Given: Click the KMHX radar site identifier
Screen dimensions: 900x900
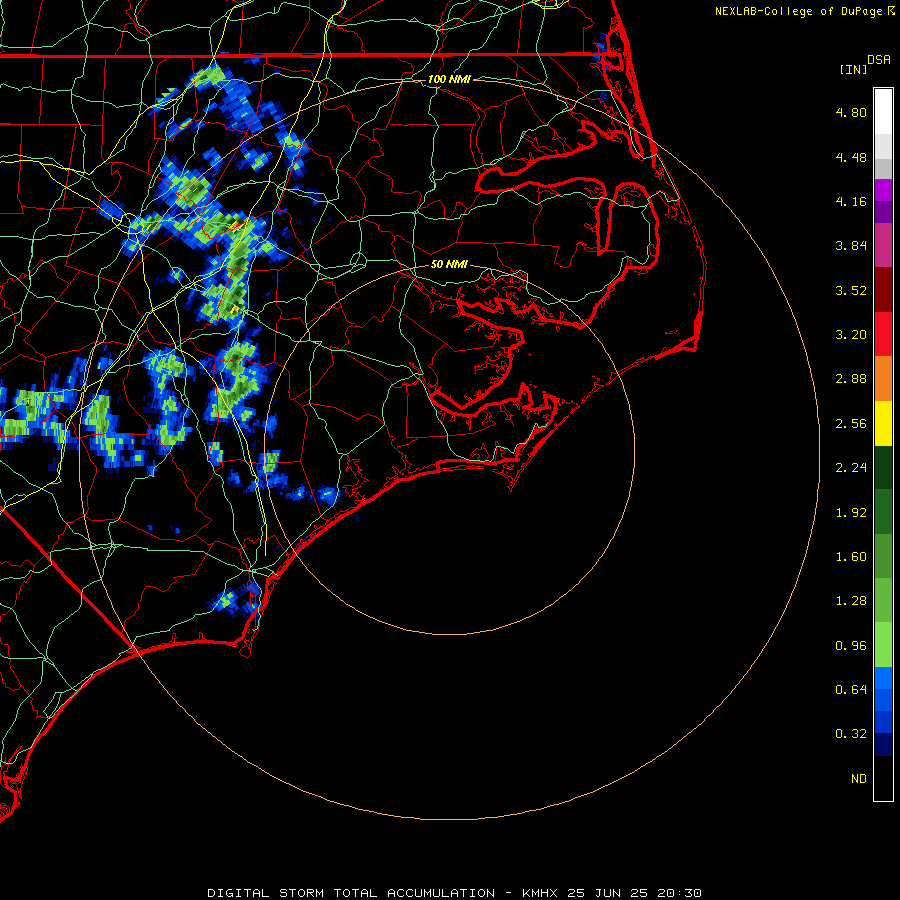Looking at the screenshot, I should click(540, 893).
